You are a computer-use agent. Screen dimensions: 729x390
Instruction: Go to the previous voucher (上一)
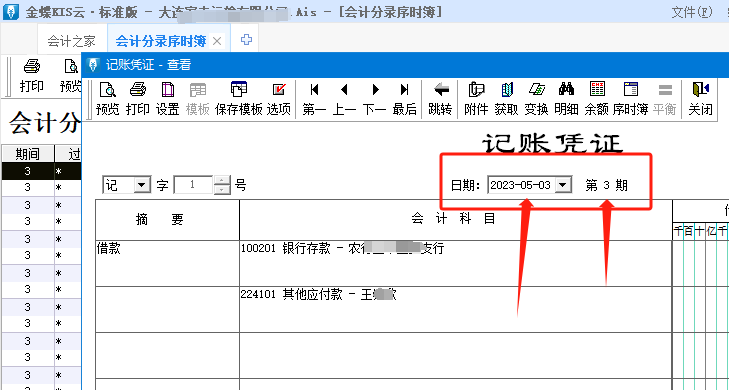344,99
